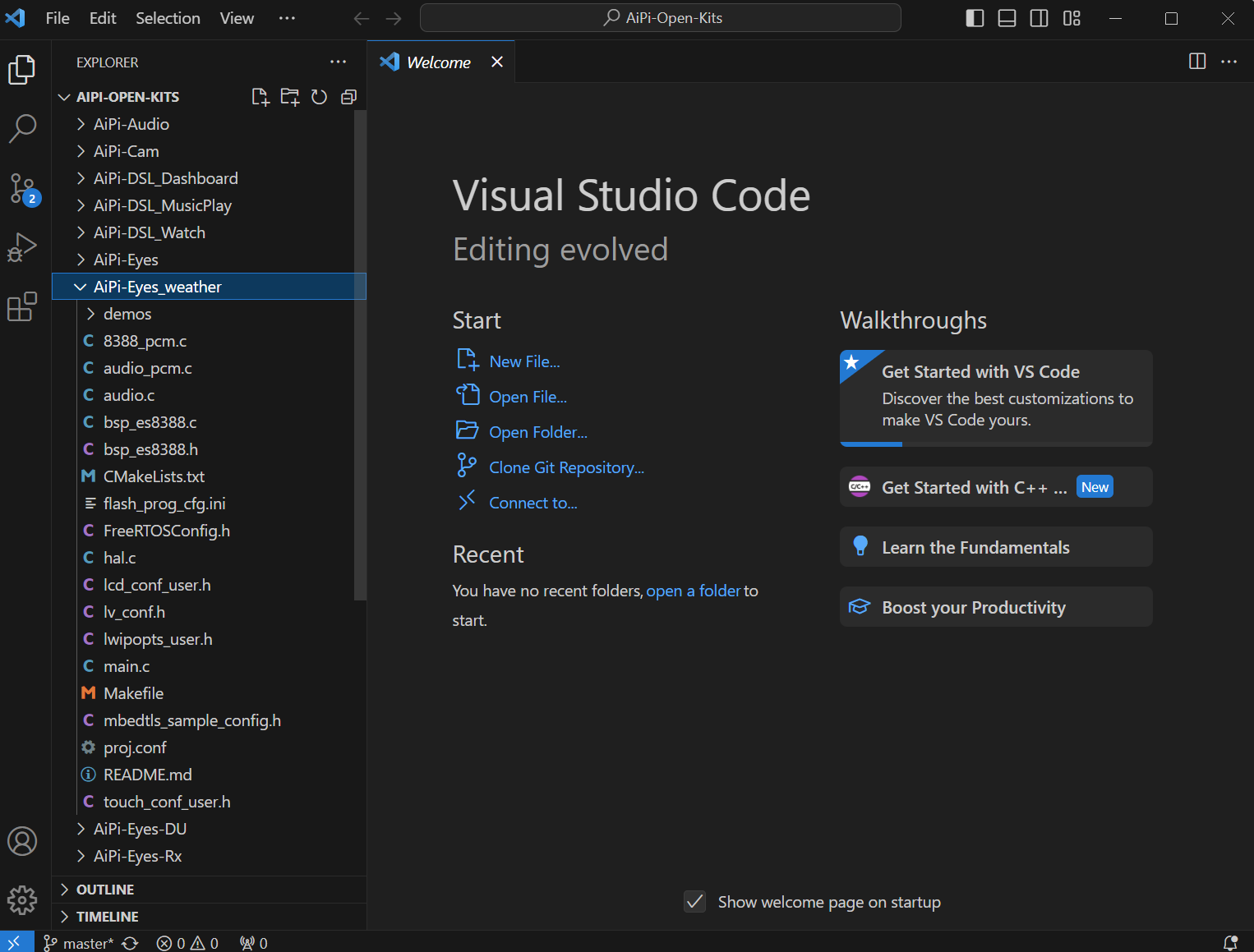This screenshot has height=952, width=1254.
Task: Click the 'open a folder' link
Action: [x=694, y=591]
